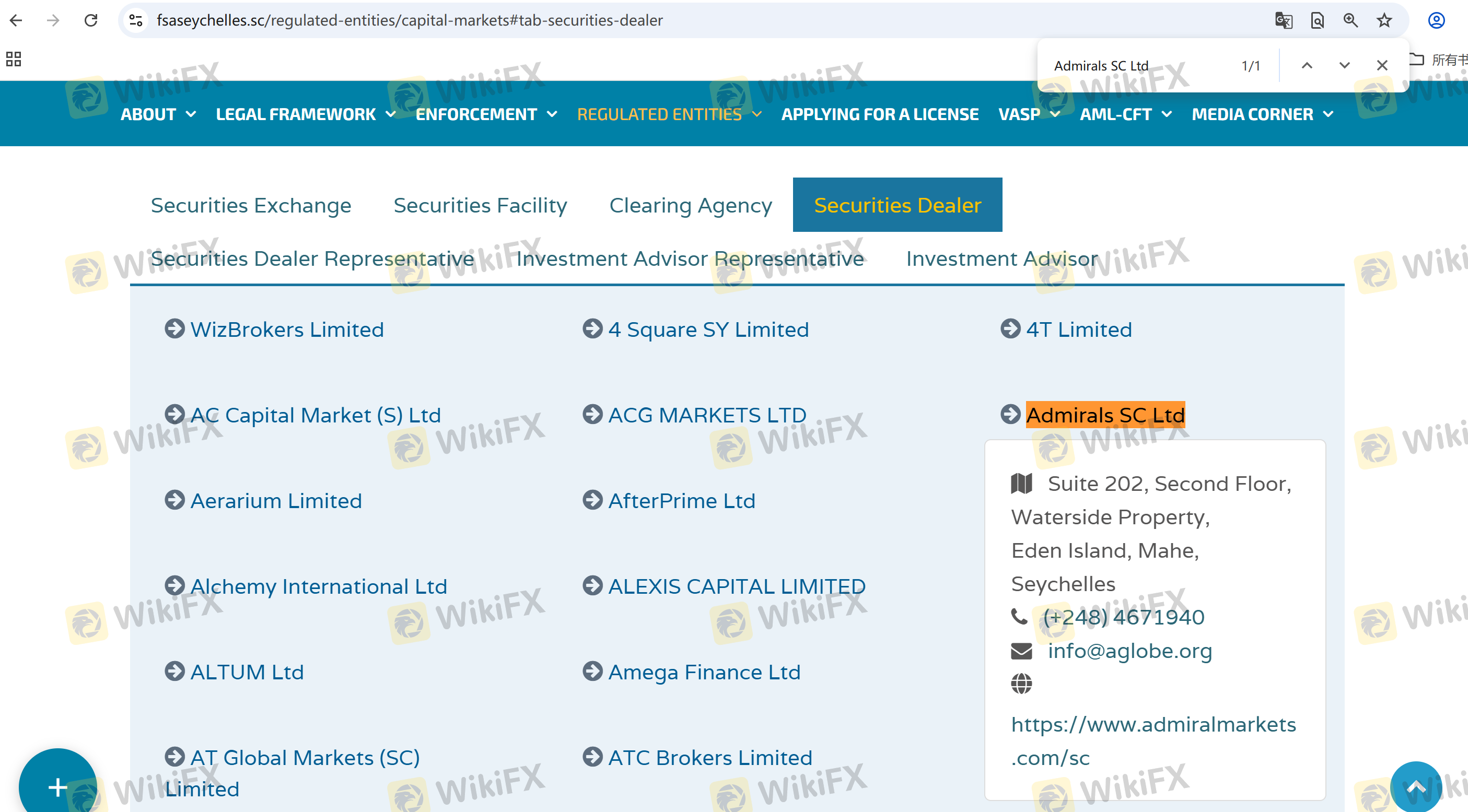Open Aerarium Limited link
This screenshot has height=812, width=1468.
pos(276,501)
